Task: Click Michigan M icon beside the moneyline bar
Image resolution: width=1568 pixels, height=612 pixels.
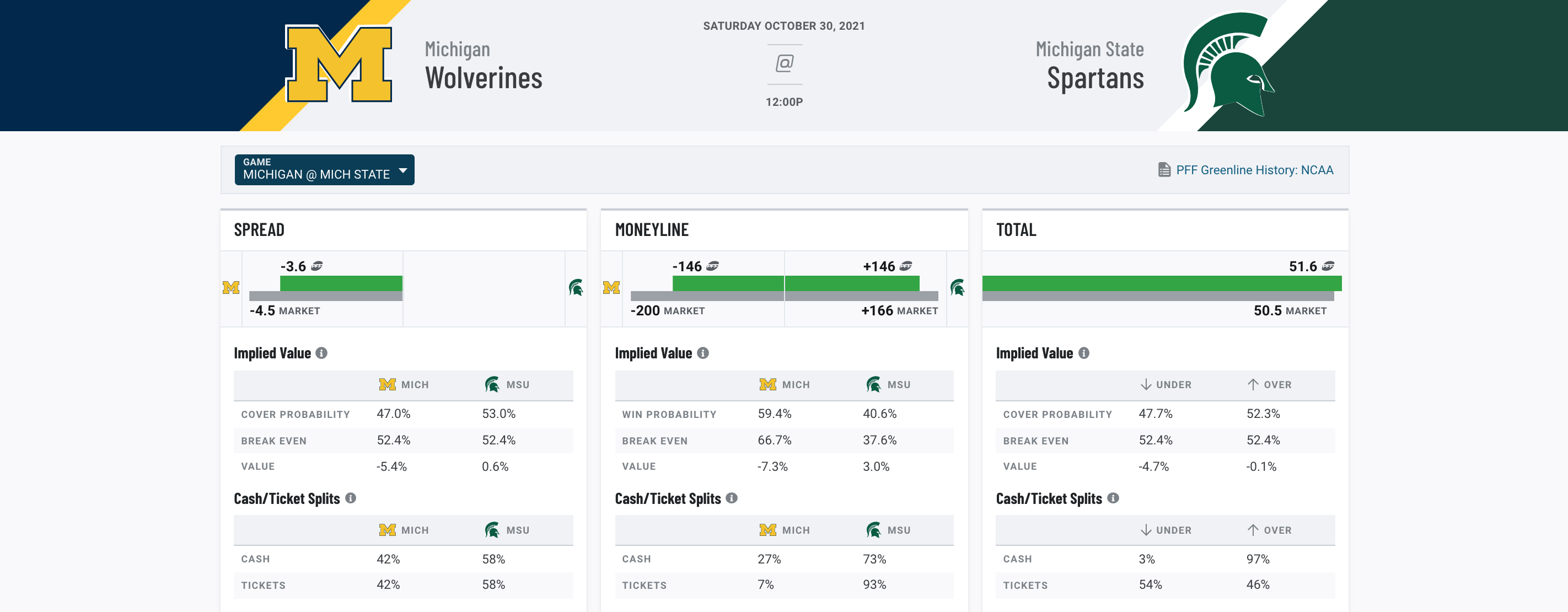Action: point(611,287)
